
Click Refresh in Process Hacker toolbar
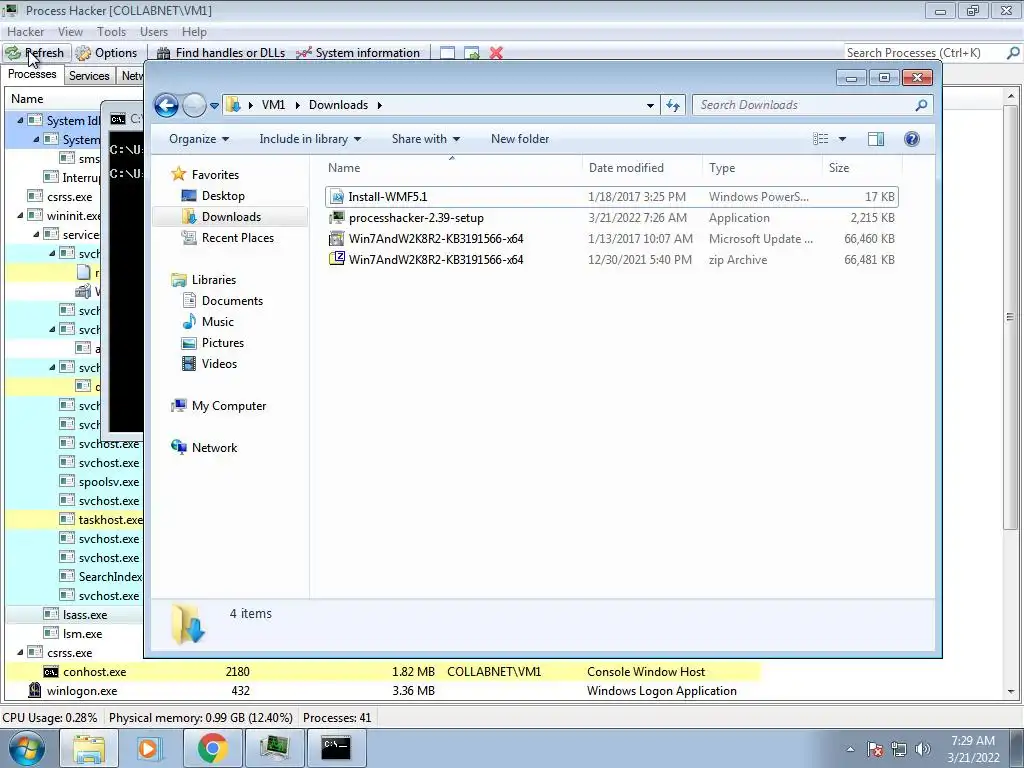click(35, 53)
